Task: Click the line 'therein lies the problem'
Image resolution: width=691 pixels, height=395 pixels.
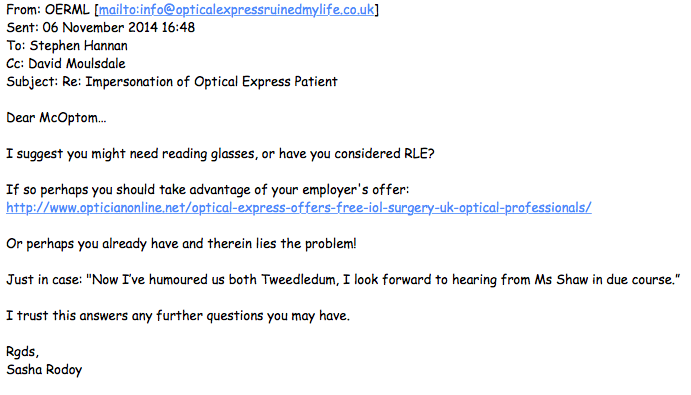Action: coord(181,244)
